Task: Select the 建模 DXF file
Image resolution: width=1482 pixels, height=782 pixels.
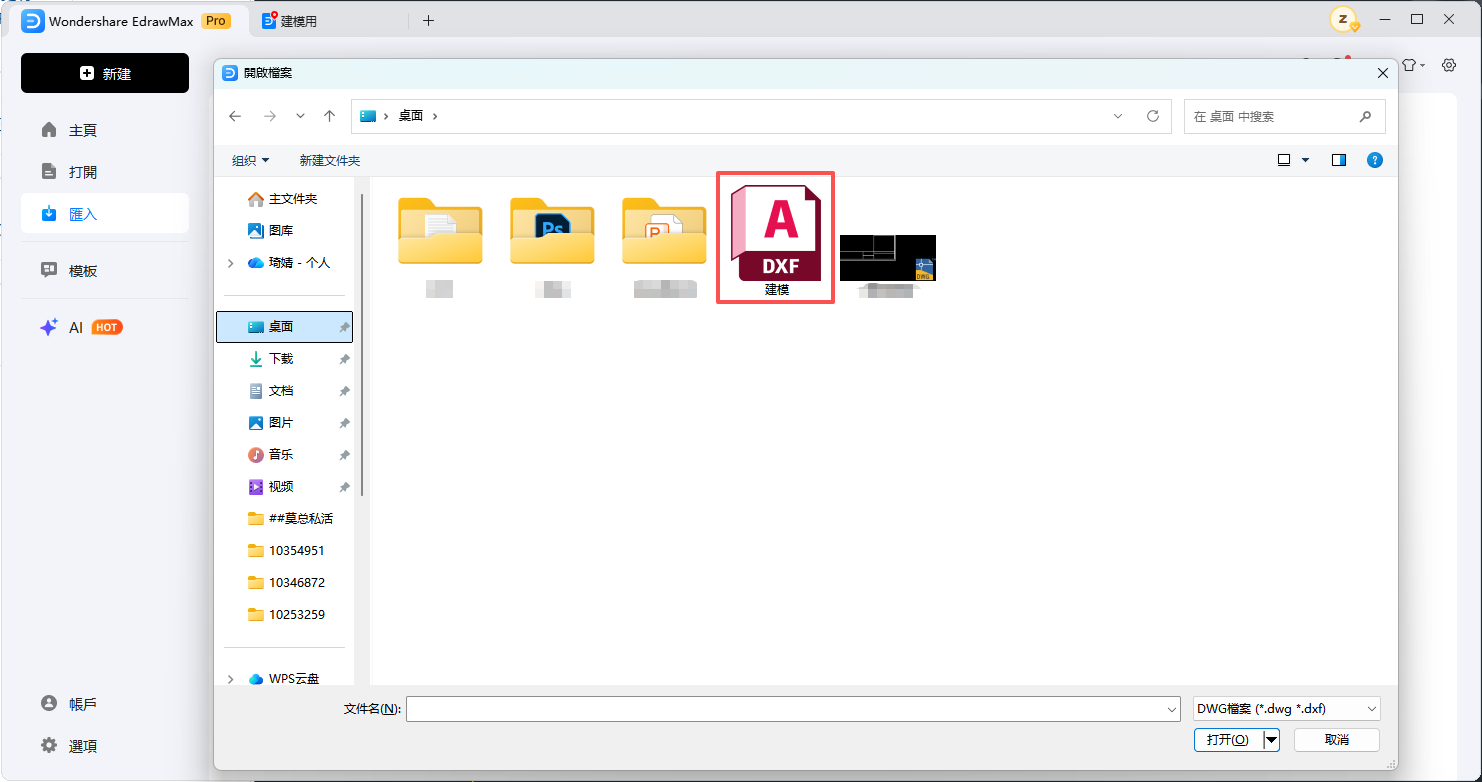Action: 776,238
